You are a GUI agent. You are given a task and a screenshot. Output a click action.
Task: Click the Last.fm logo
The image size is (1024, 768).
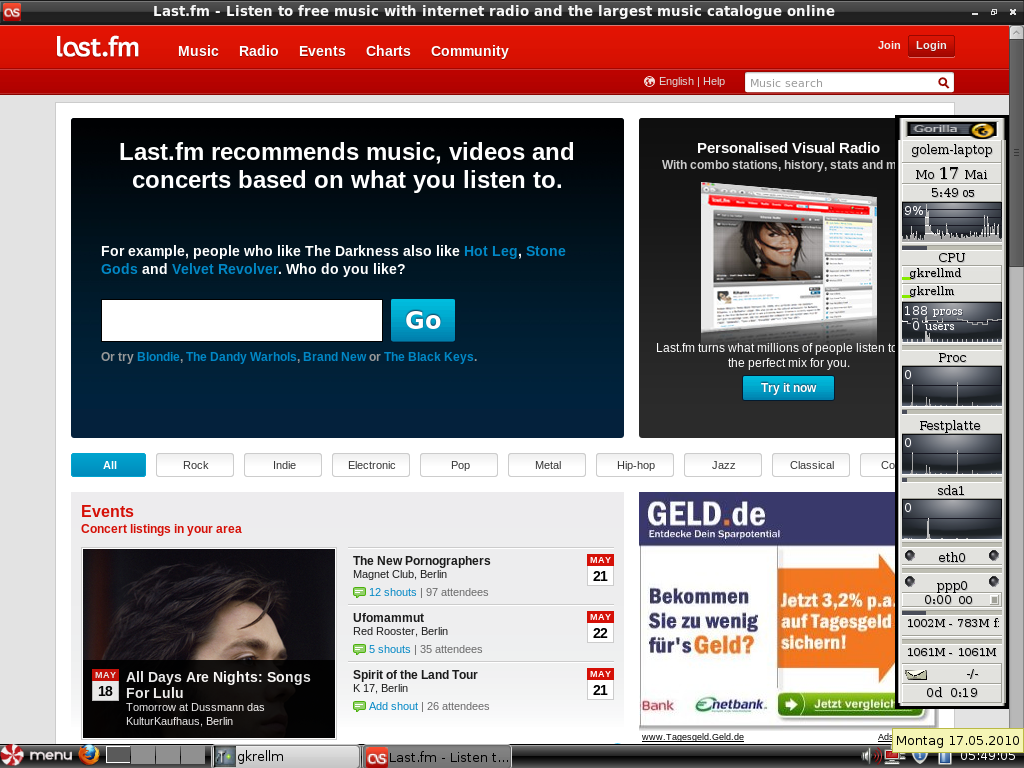97,46
